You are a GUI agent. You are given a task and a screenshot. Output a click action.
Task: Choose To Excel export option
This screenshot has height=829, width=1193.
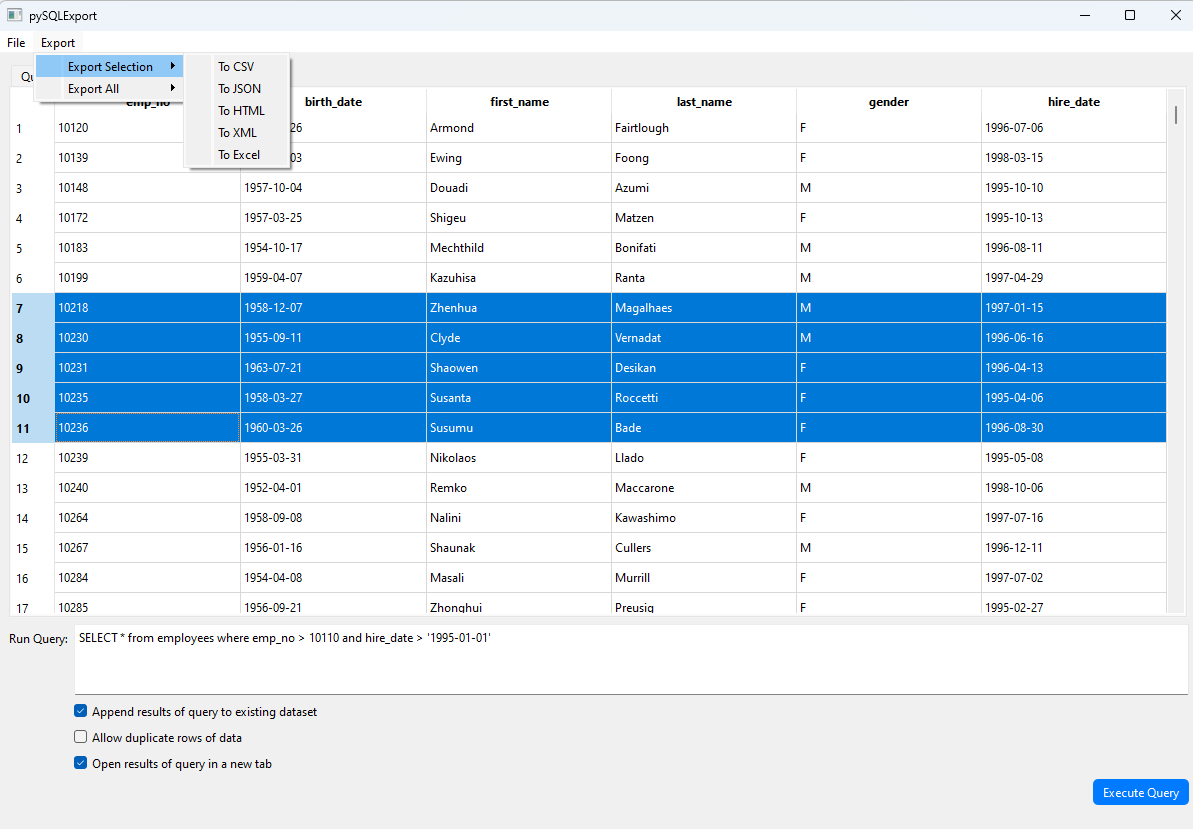[x=237, y=155]
